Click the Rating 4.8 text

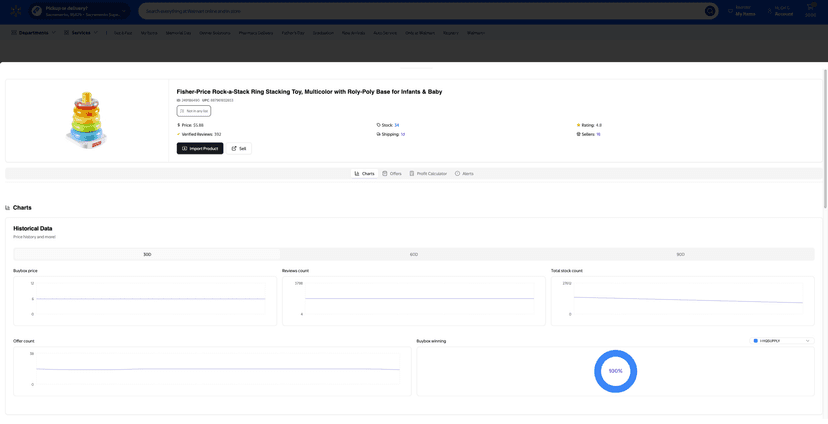(591, 125)
